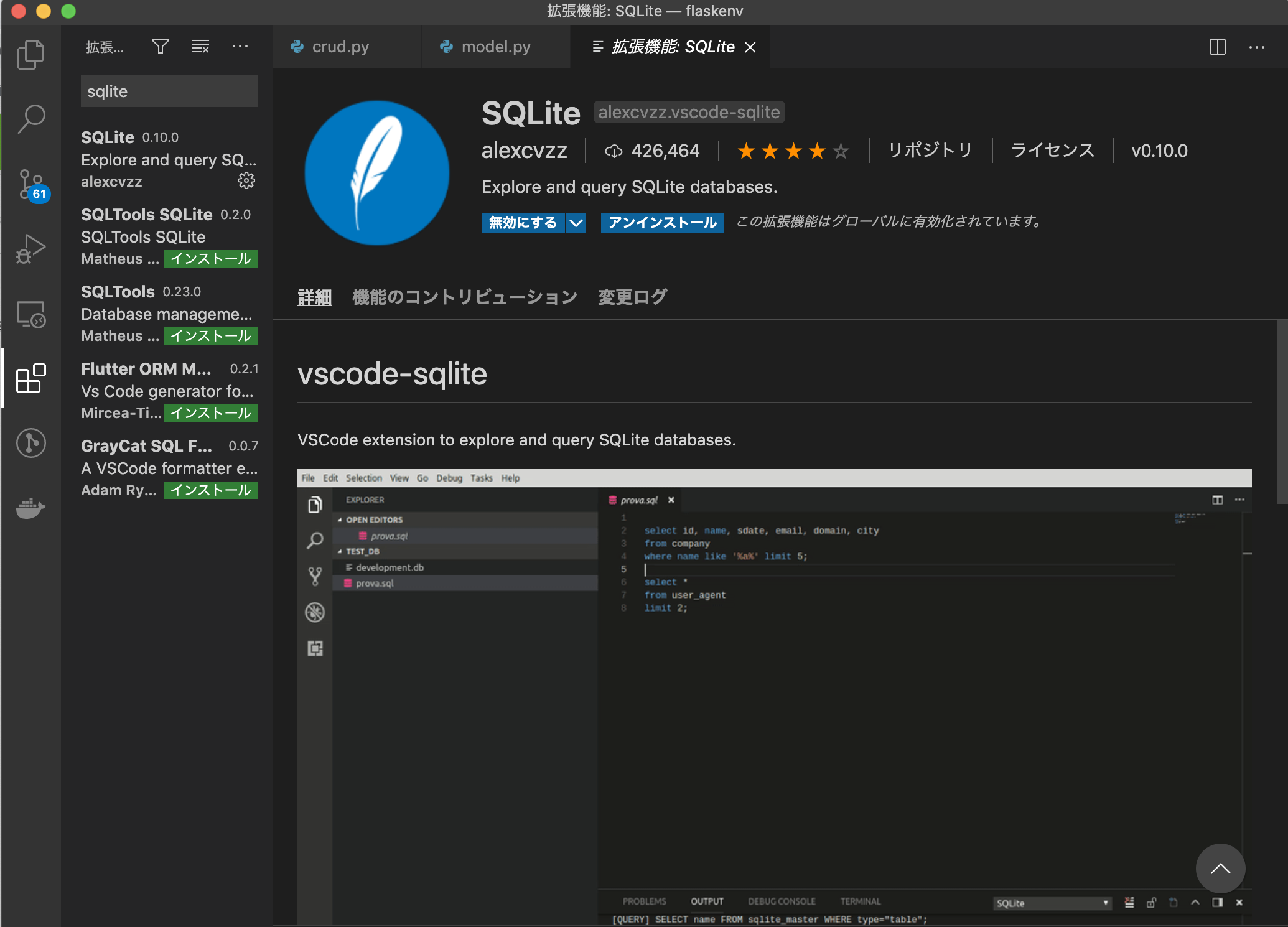
Task: Open Source Control showing 61 changes
Action: point(30,184)
